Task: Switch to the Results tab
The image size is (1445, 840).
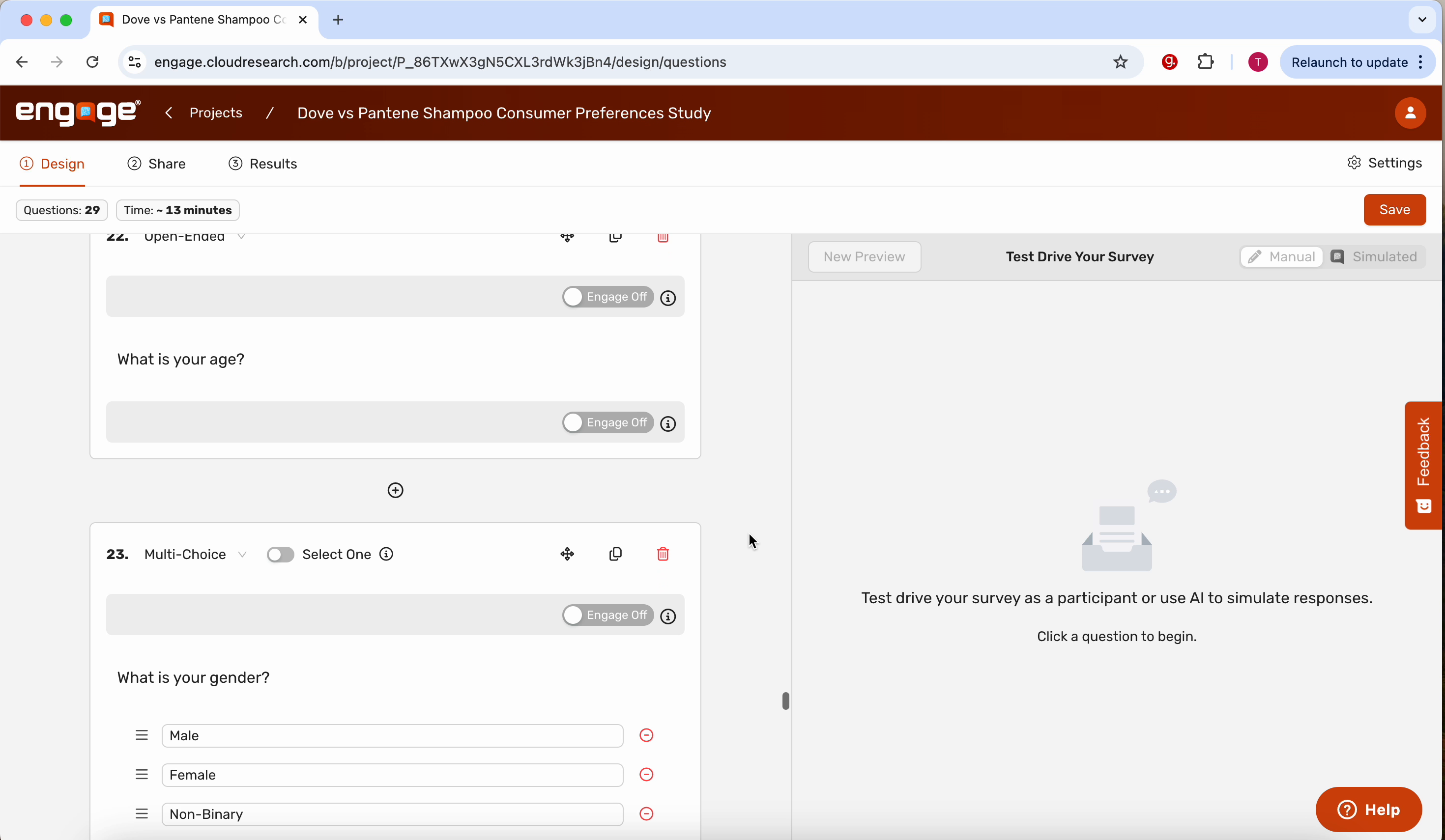Action: pos(262,164)
